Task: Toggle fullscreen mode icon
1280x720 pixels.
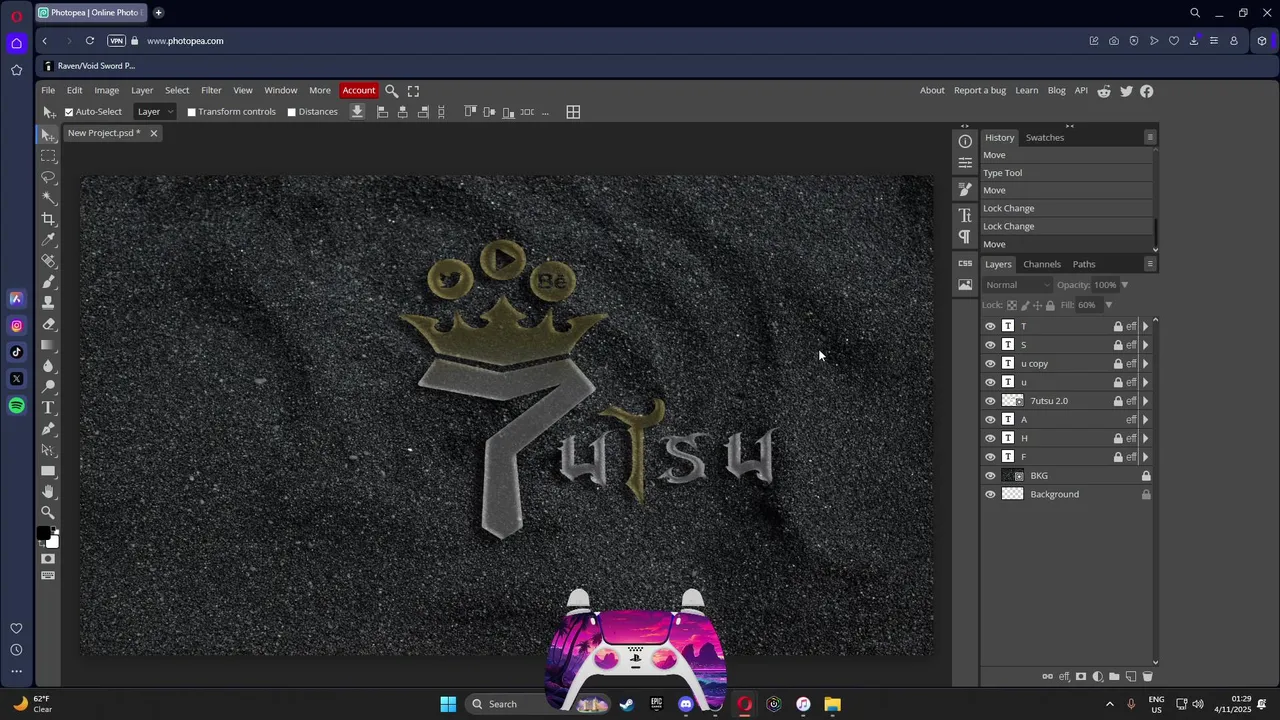Action: click(x=413, y=91)
